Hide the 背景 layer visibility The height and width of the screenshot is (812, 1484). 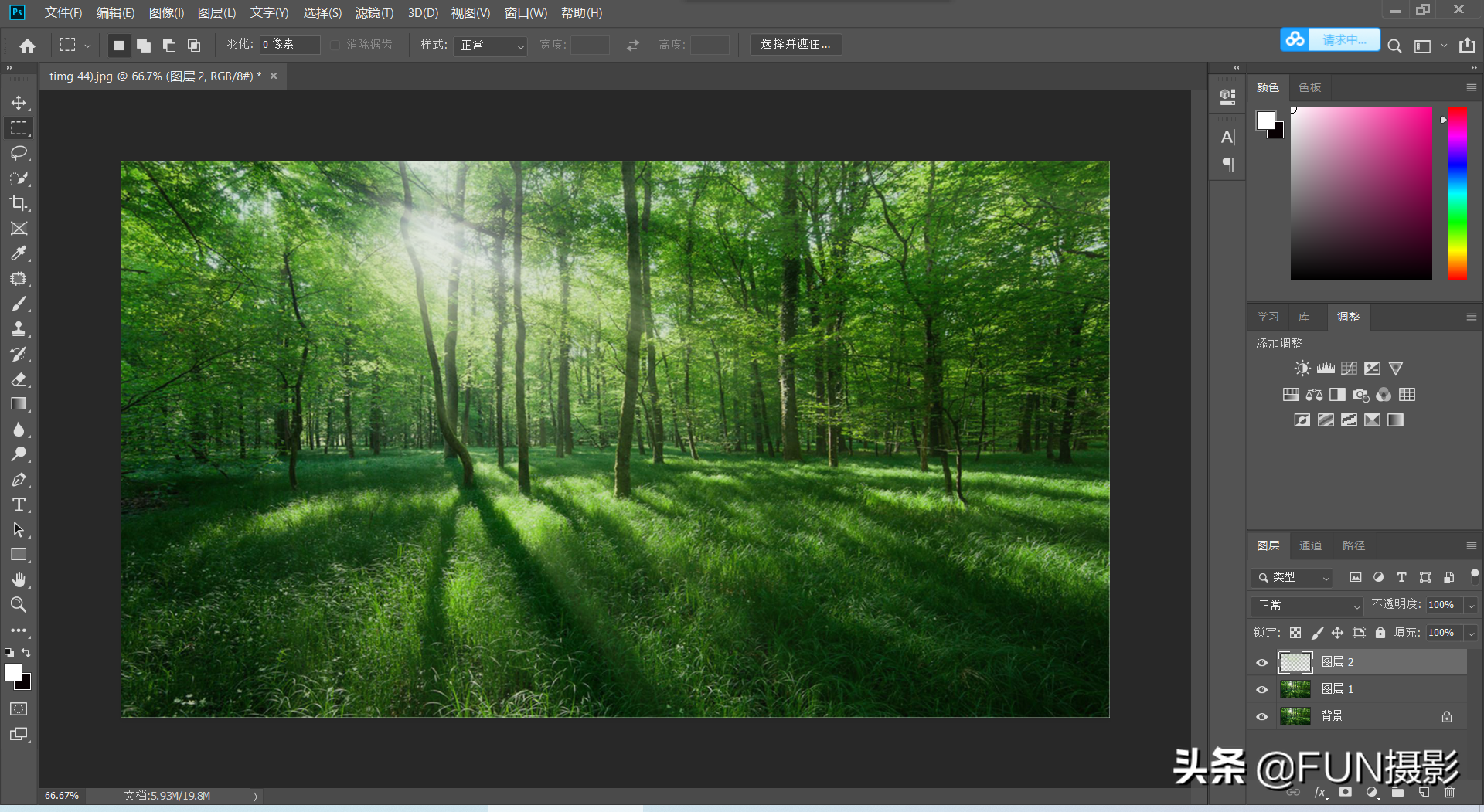coord(1262,716)
